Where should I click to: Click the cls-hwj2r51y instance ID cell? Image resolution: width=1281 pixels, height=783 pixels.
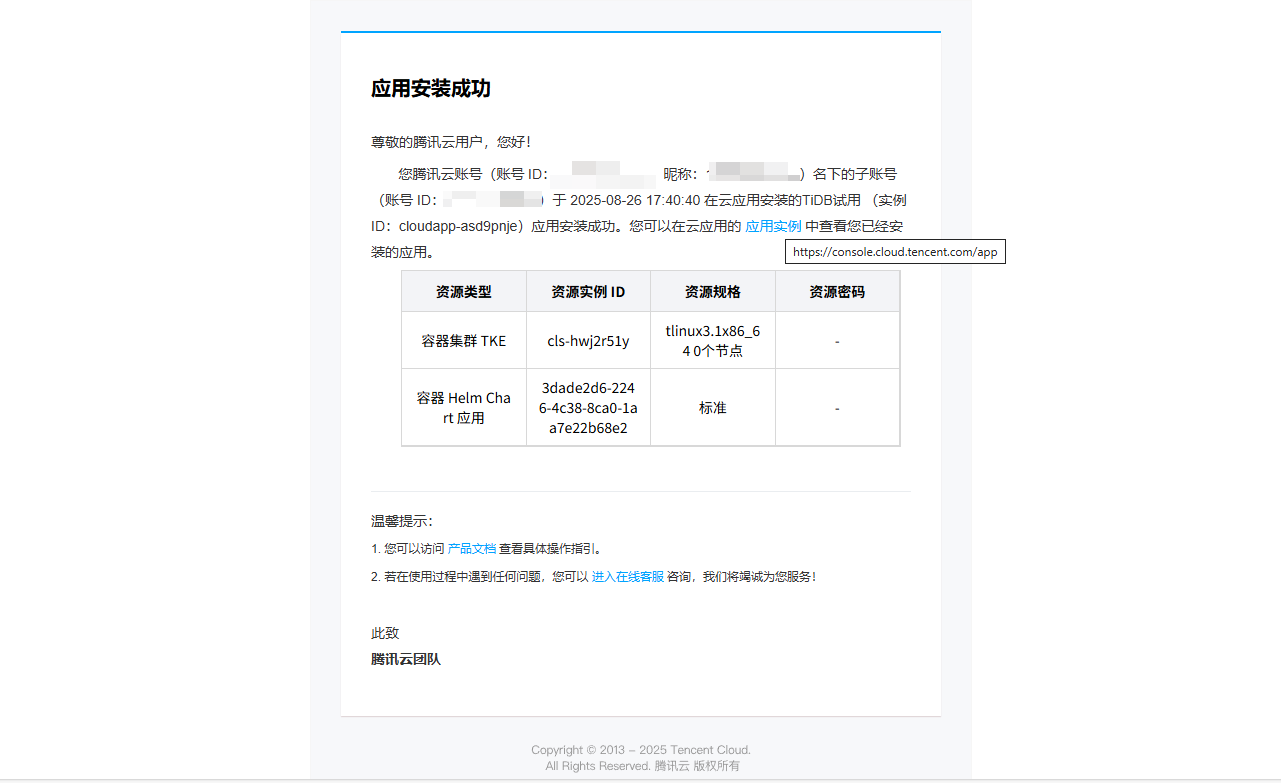(x=588, y=341)
